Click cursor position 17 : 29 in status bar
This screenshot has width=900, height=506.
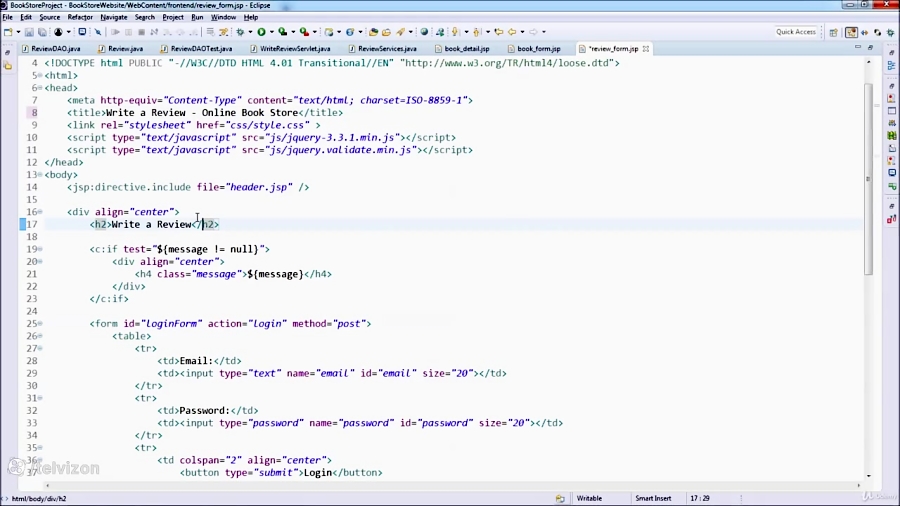700,499
